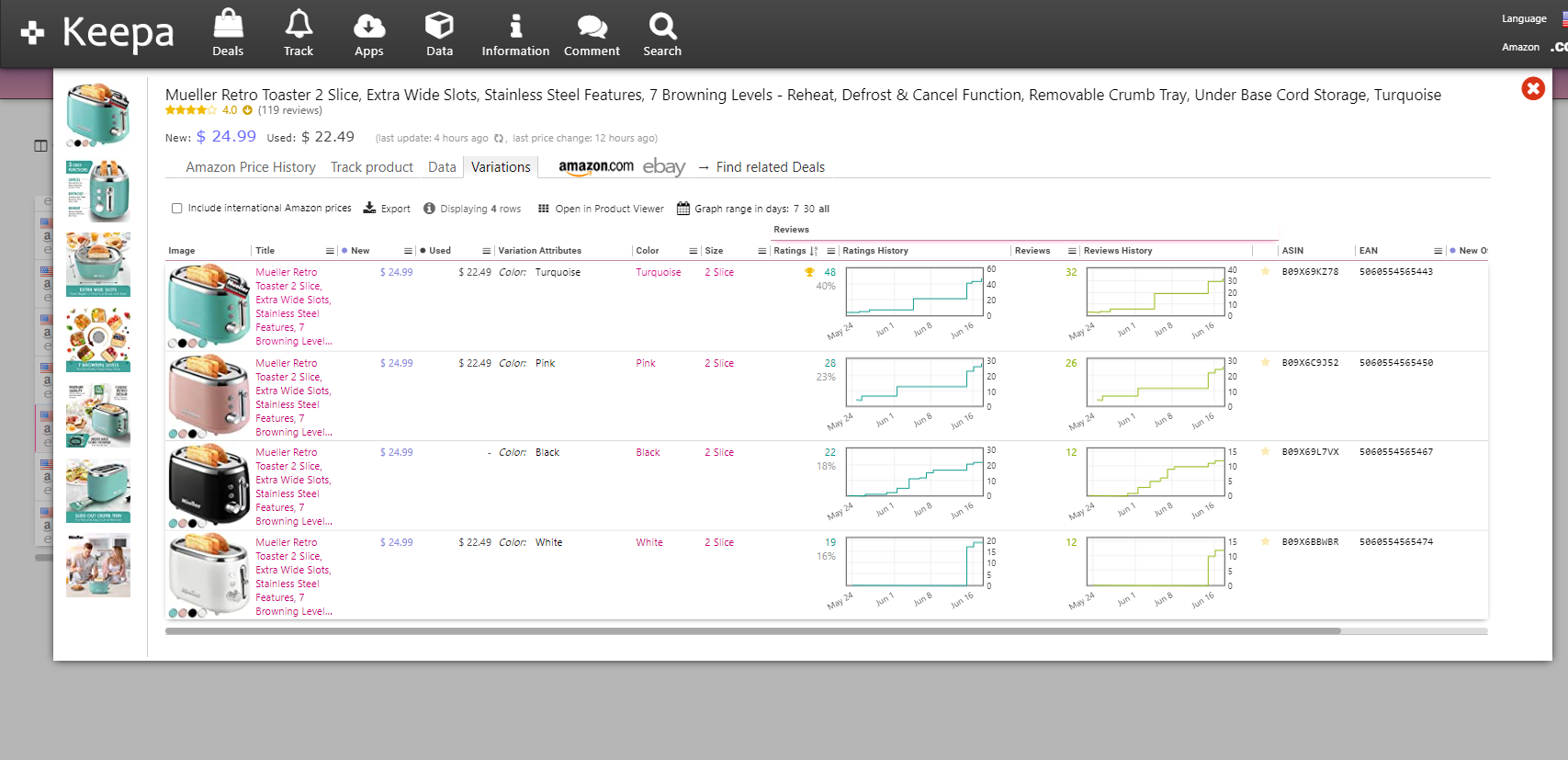Click the sidebar panel icon behind overlay
1568x760 pixels.
[x=40, y=145]
